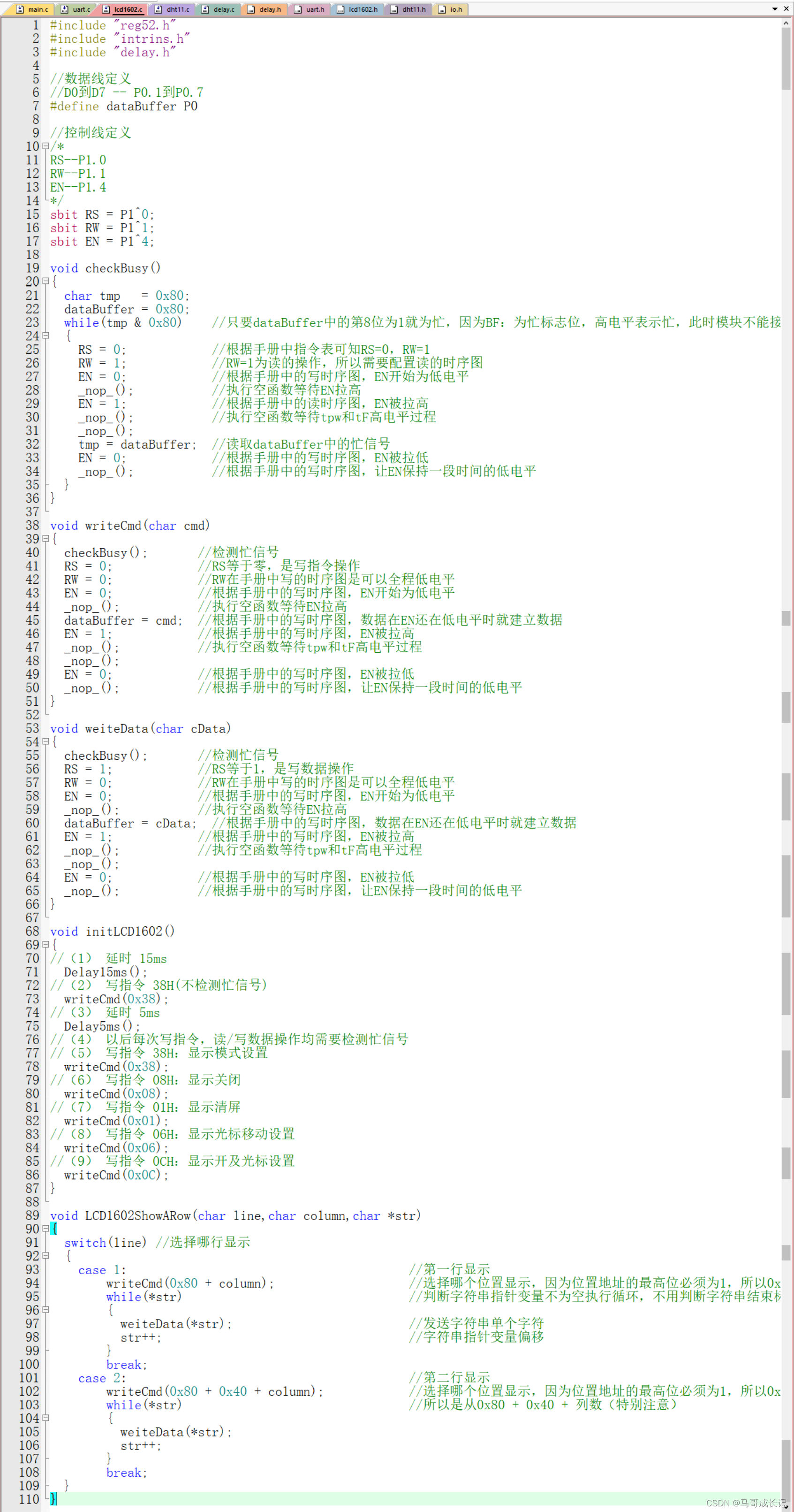The width and height of the screenshot is (794, 1512).
Task: Collapse the while block at line 104
Action: point(46,1418)
